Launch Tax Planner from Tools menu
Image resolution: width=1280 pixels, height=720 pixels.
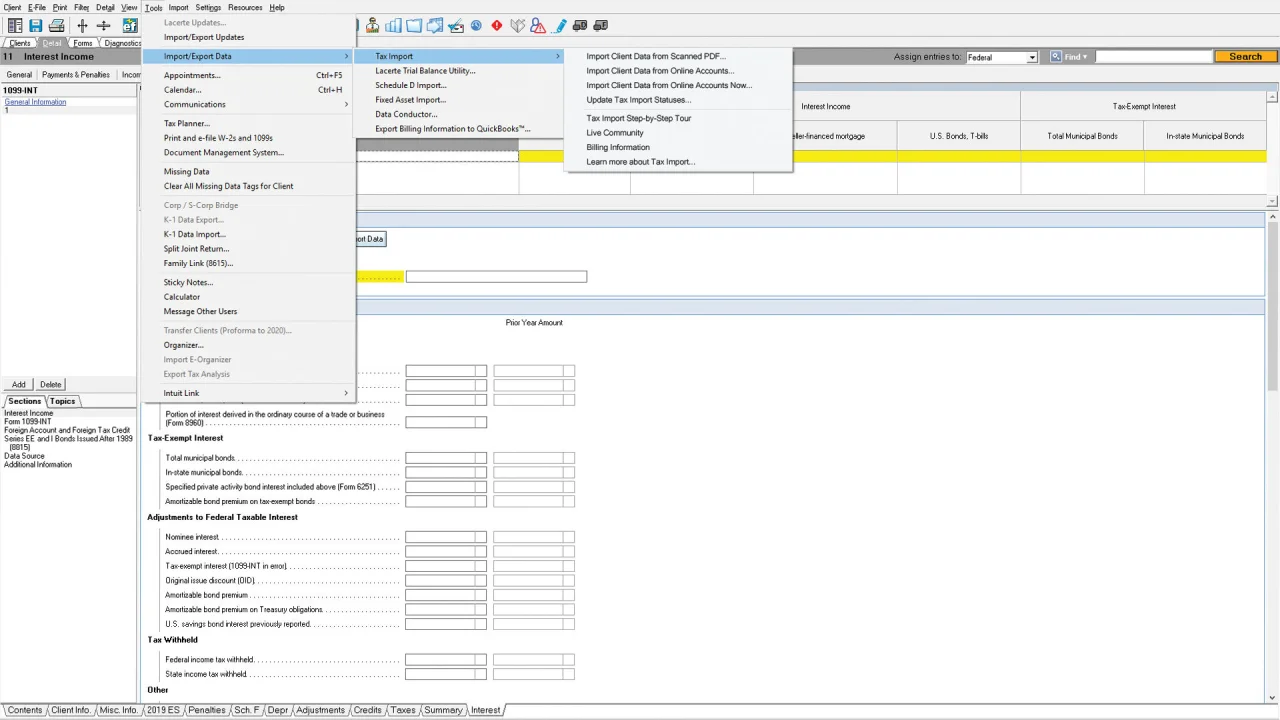pos(187,123)
